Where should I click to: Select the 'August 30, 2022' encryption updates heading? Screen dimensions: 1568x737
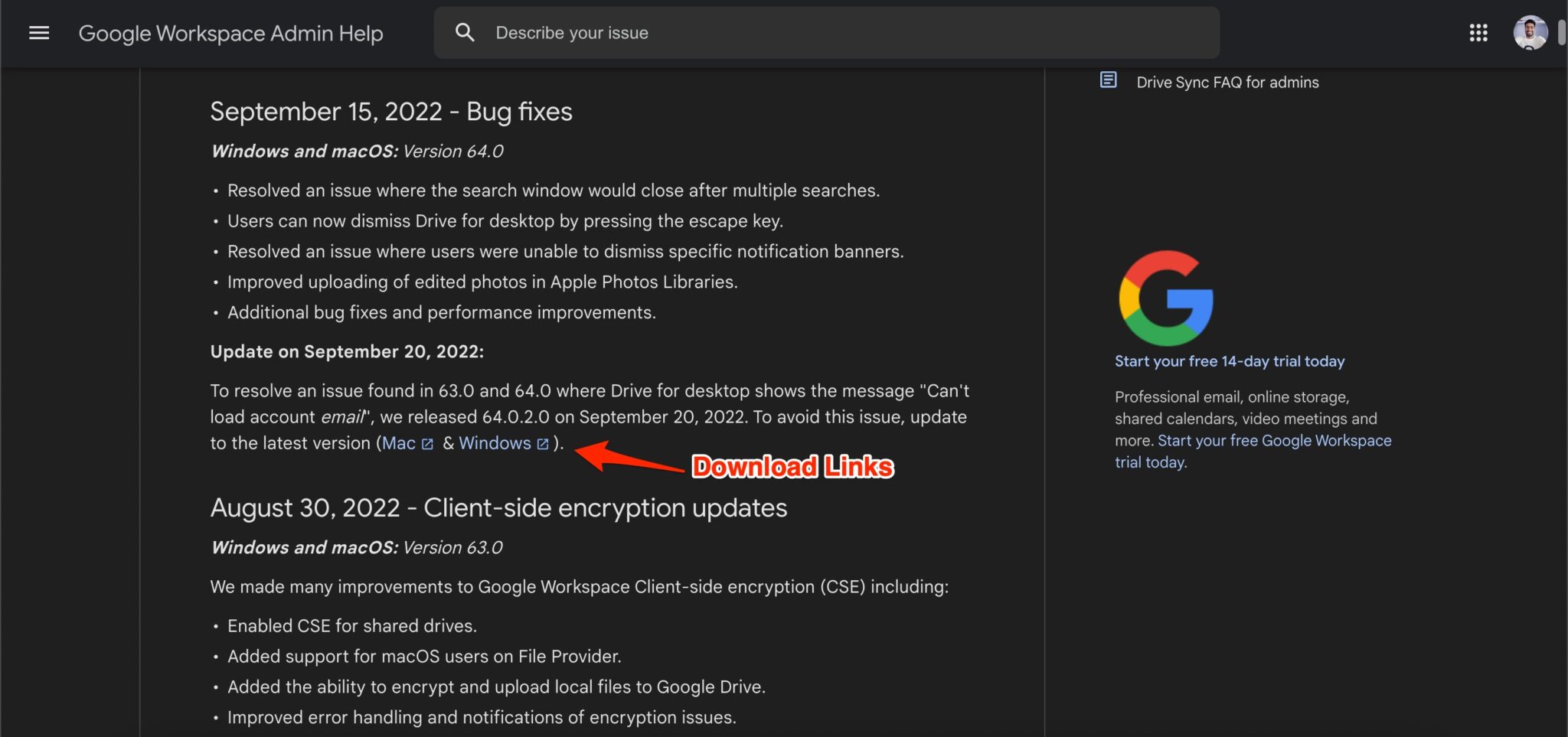click(498, 507)
